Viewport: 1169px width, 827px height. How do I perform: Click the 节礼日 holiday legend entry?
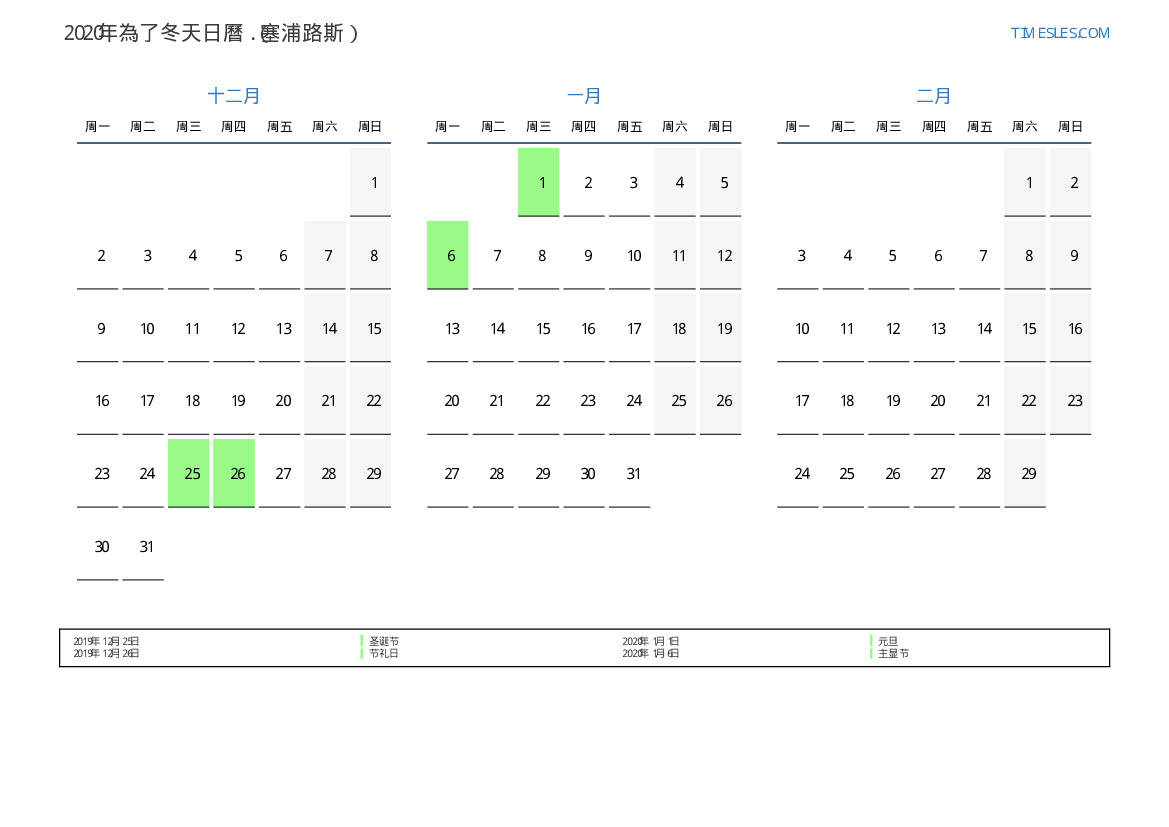[384, 653]
